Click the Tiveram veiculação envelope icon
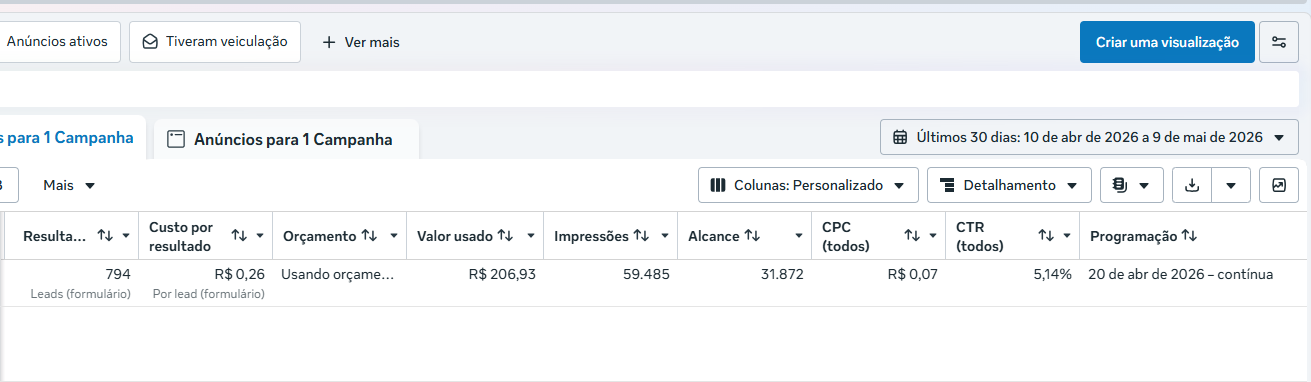The image size is (1311, 382). tap(150, 42)
